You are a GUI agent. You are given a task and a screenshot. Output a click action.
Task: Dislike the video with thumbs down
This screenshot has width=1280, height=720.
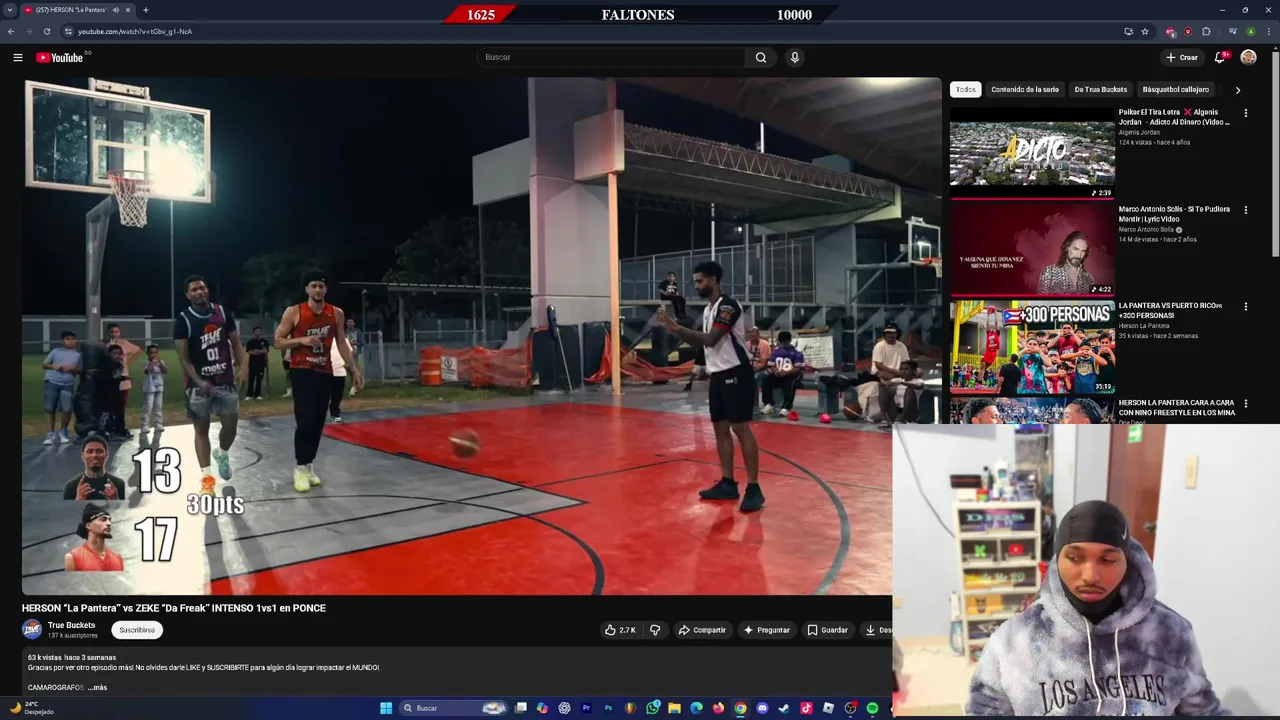[x=655, y=630]
